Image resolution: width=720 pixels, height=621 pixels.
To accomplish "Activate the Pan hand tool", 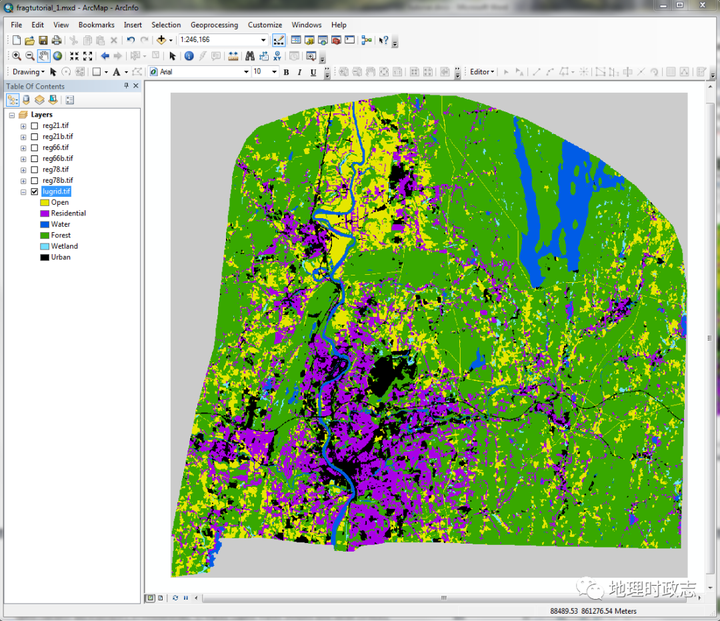I will pos(44,56).
